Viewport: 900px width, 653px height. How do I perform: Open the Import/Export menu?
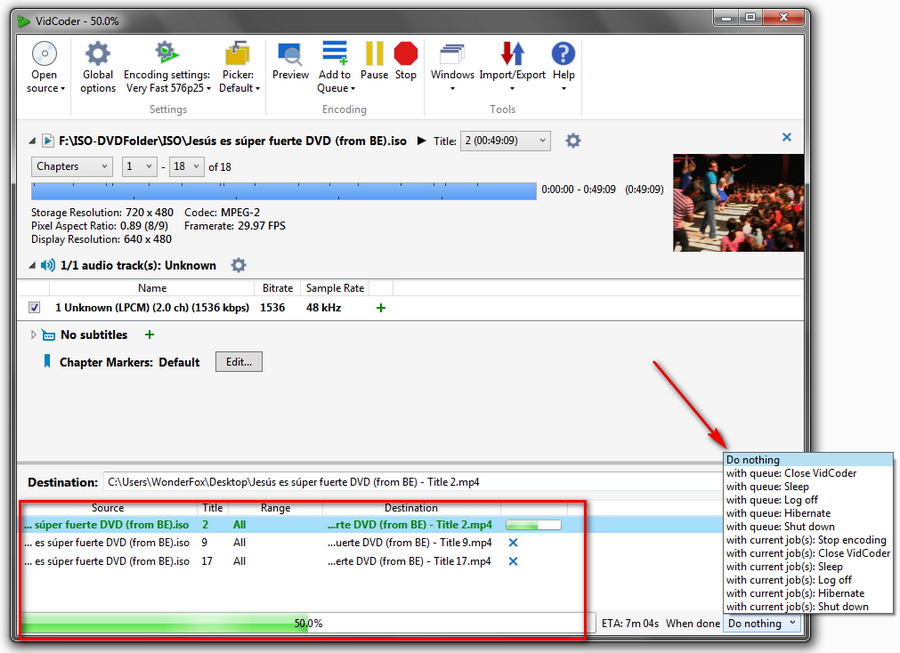tap(513, 68)
